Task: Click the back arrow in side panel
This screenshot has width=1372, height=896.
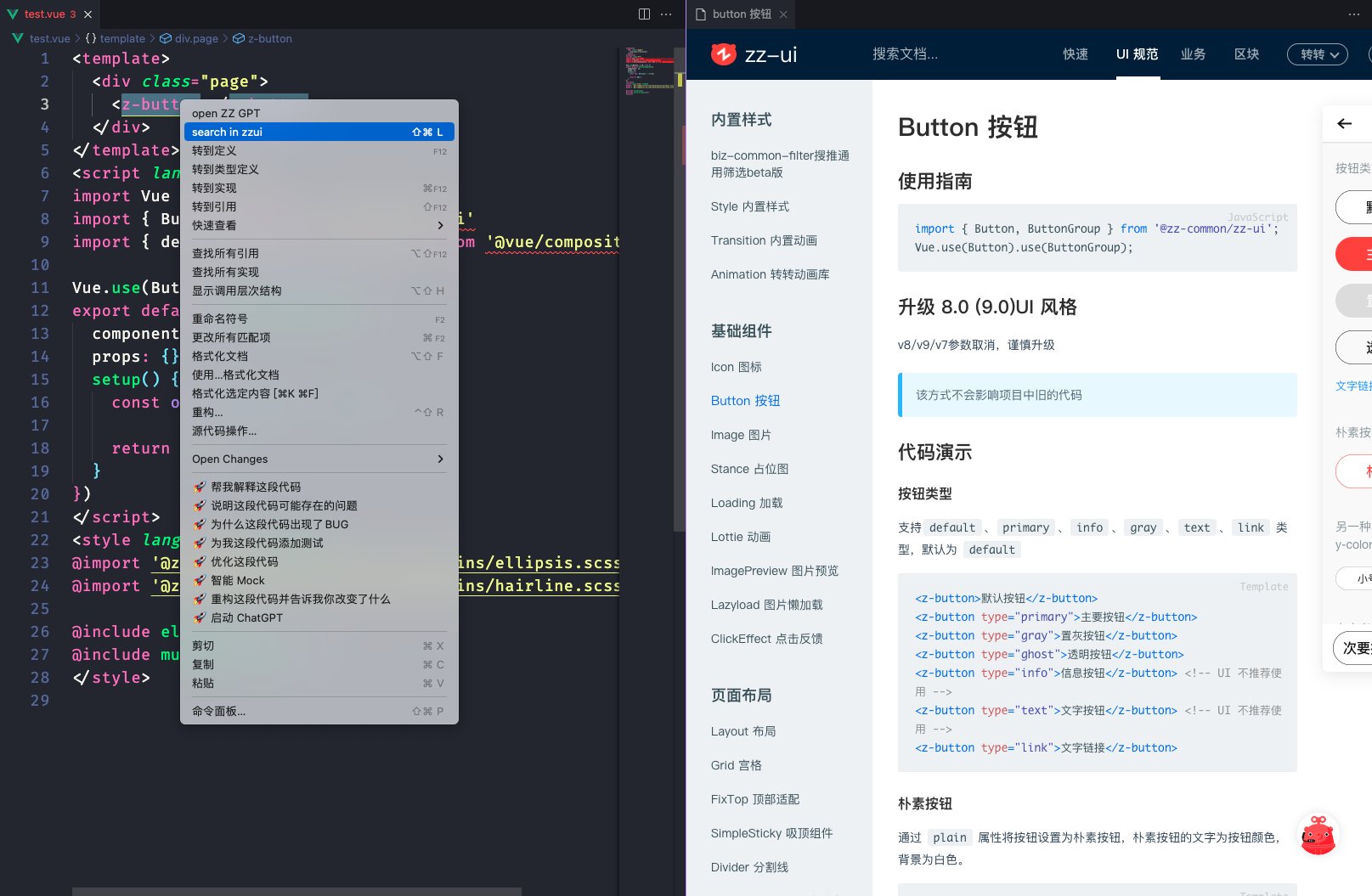Action: coord(1345,124)
